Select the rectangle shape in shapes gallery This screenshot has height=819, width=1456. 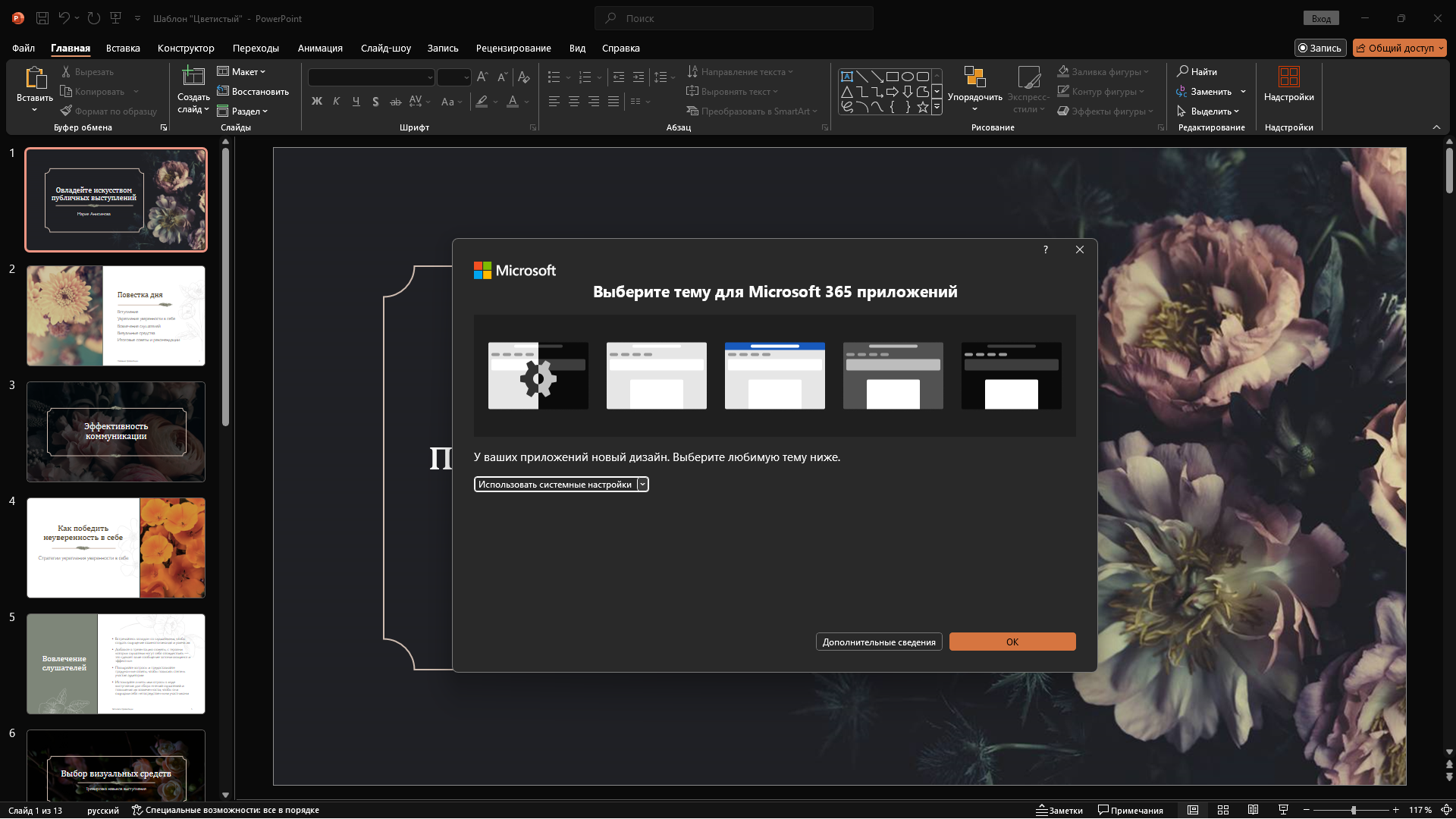coord(893,77)
